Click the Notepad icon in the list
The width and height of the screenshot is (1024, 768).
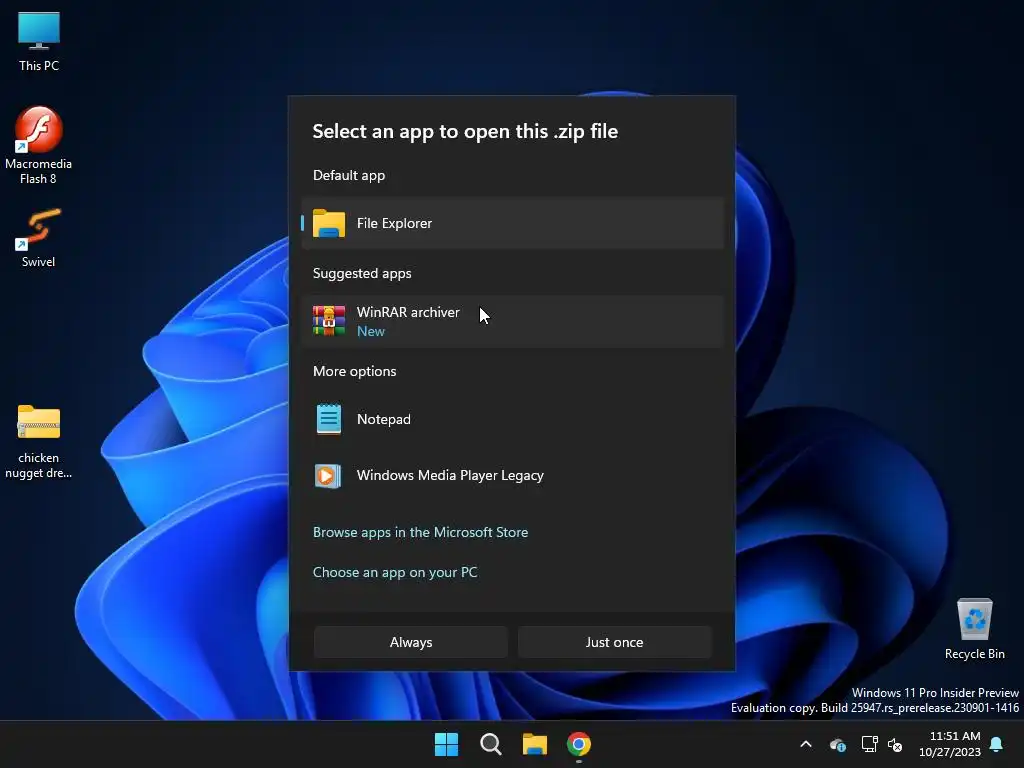point(328,419)
